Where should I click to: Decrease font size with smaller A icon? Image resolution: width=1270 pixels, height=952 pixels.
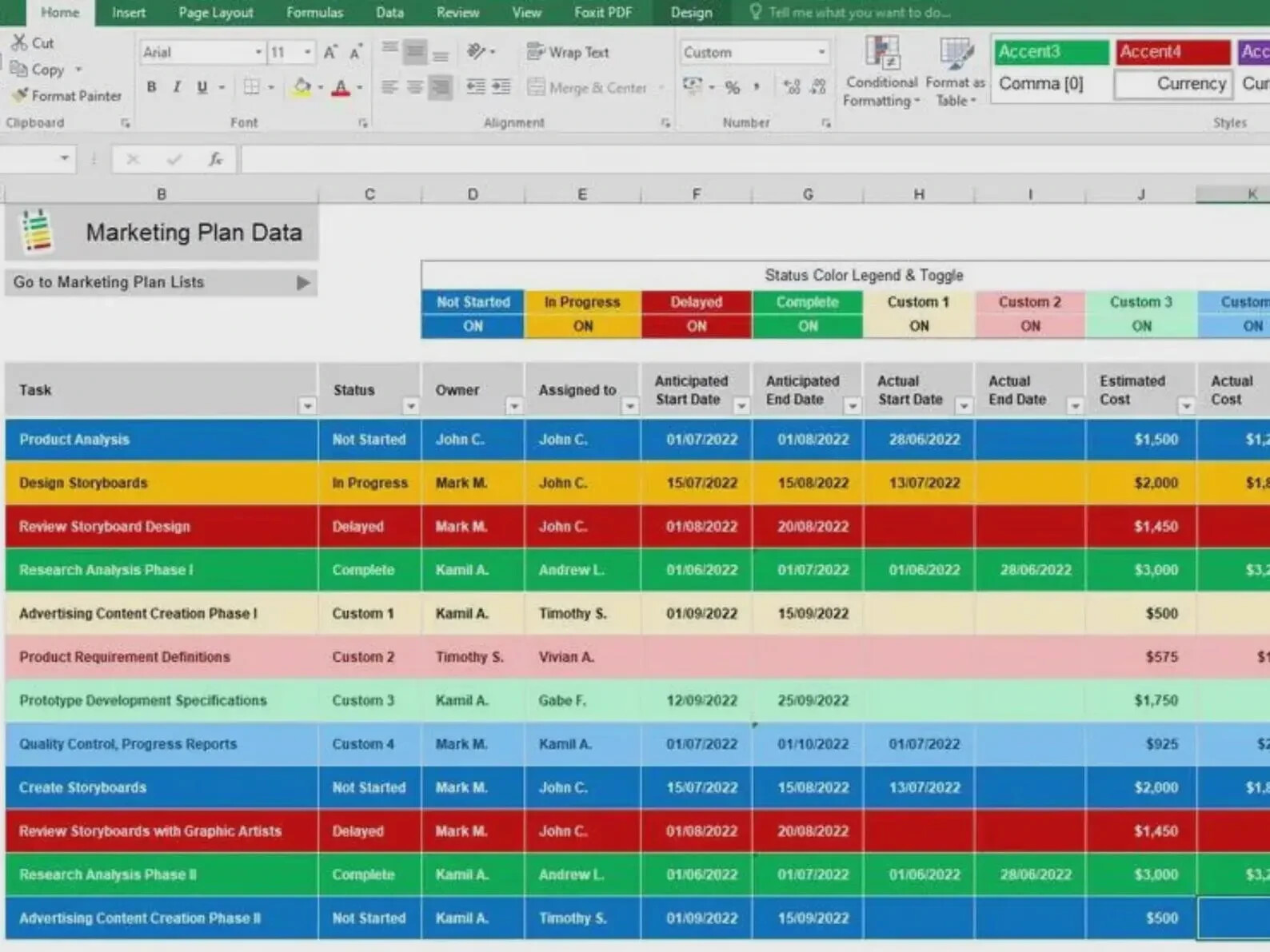click(x=356, y=52)
